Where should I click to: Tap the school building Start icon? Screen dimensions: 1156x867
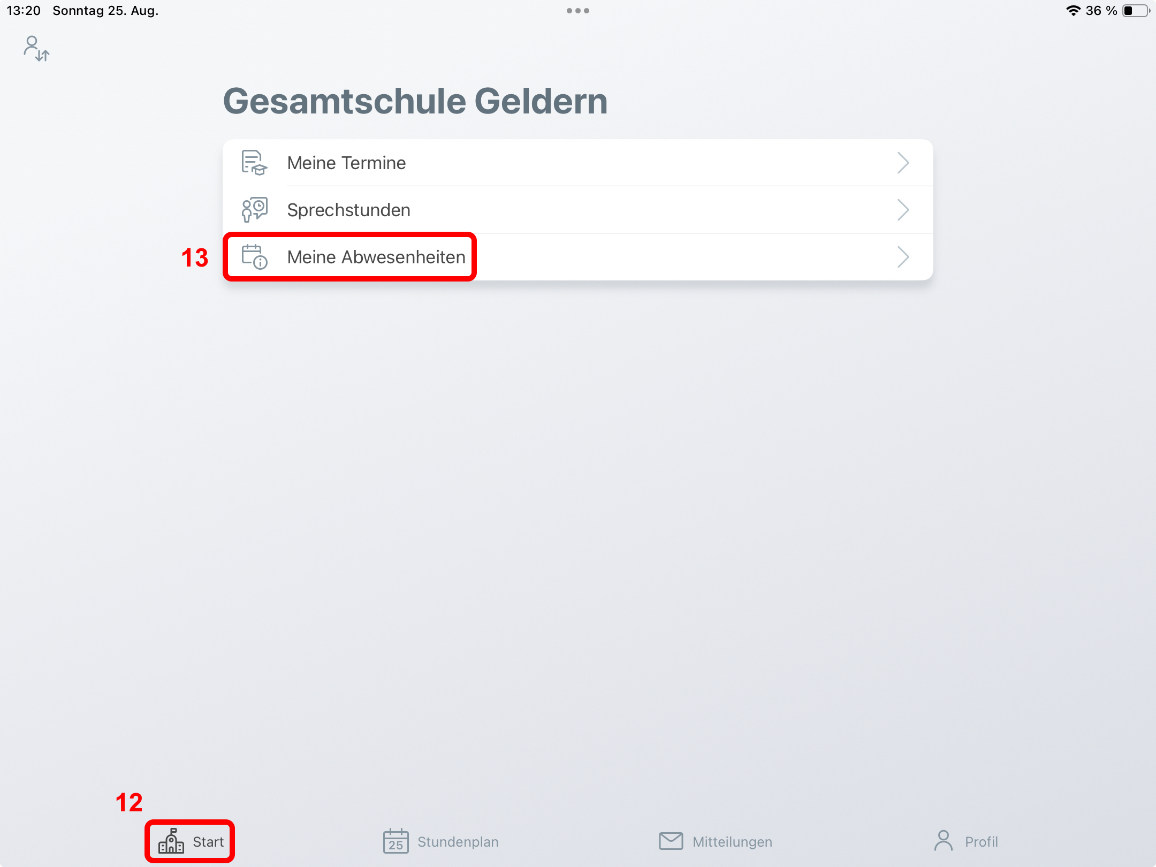click(x=171, y=841)
